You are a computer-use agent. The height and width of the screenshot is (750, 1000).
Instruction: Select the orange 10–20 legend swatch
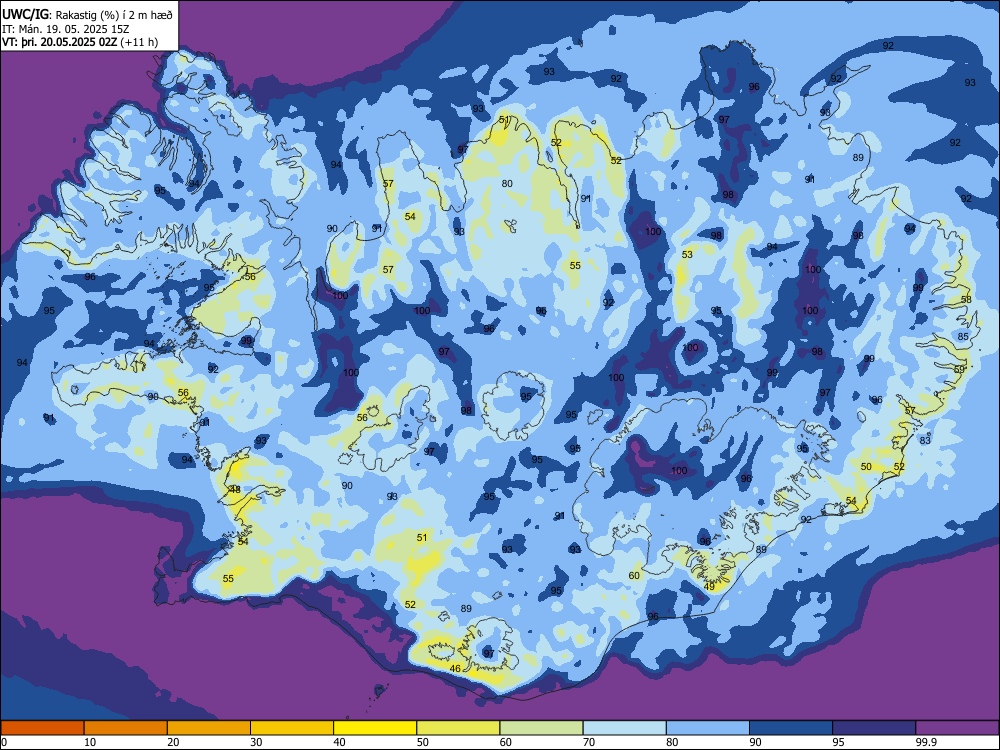pyautogui.click(x=126, y=728)
